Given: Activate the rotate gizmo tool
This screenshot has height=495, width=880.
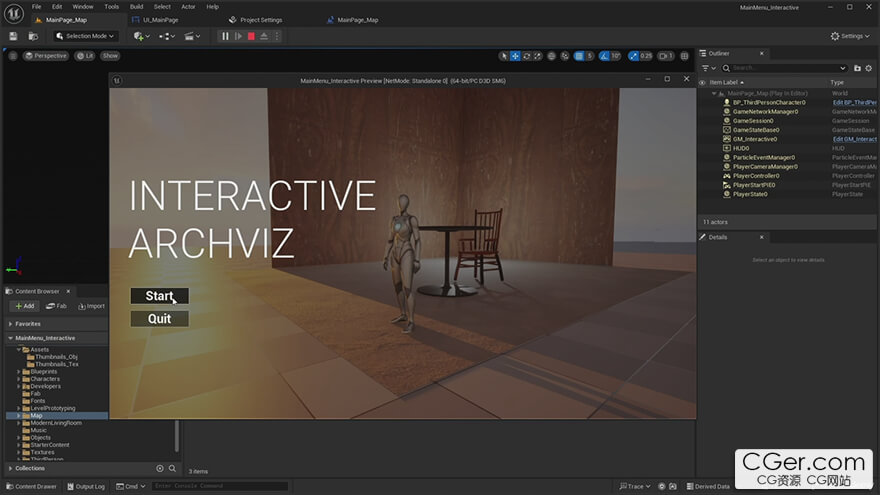Looking at the screenshot, I should 526,56.
